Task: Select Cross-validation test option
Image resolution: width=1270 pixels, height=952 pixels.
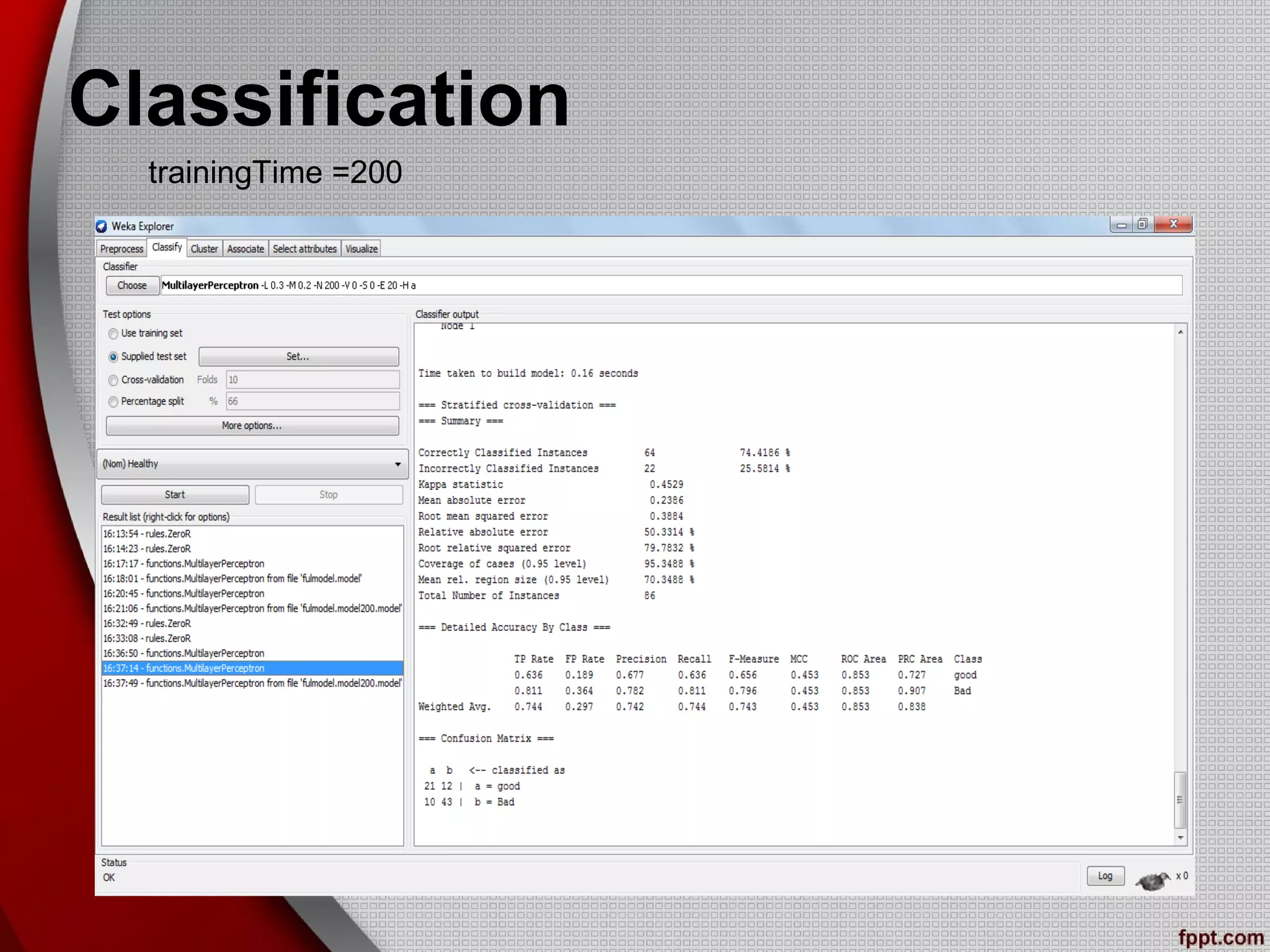Action: 113,381
